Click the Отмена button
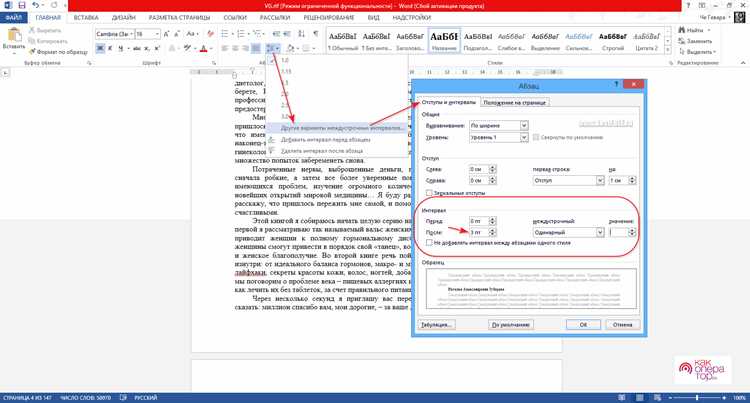The image size is (750, 403). [x=622, y=325]
